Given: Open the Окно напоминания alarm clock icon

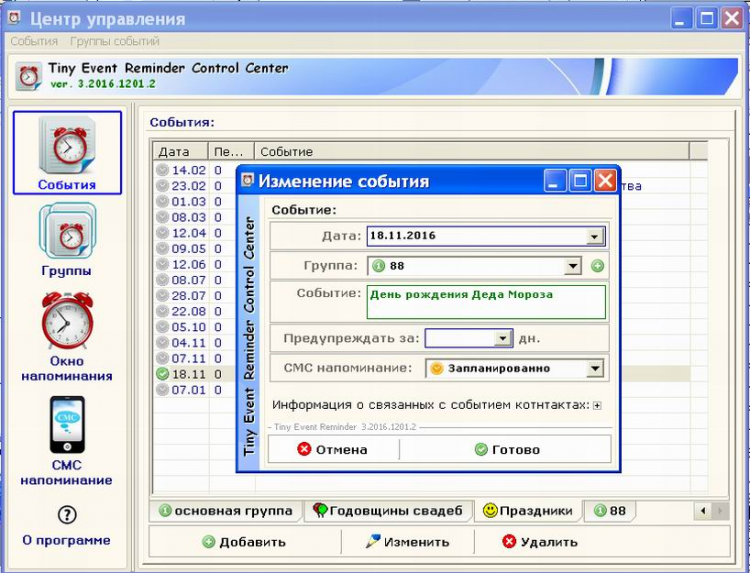Looking at the screenshot, I should (x=67, y=320).
